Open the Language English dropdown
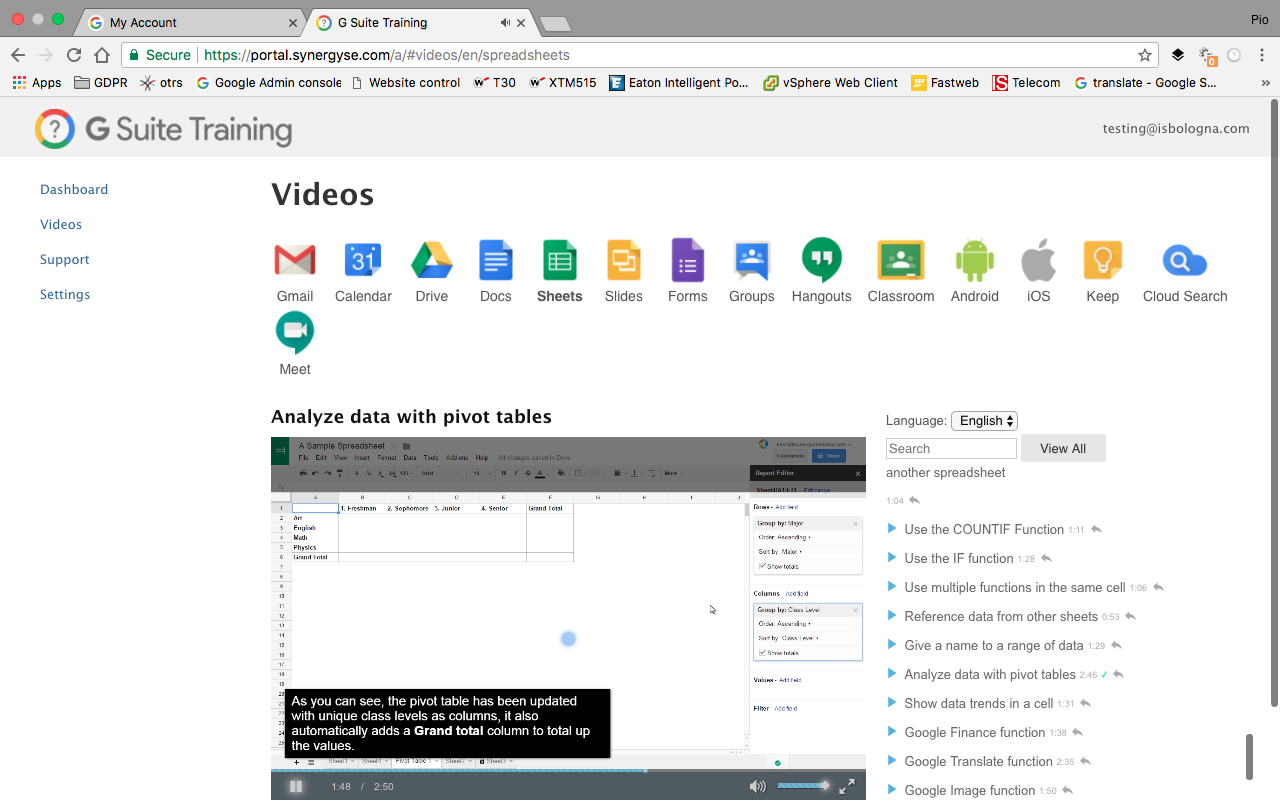Viewport: 1280px width, 800px height. (x=984, y=421)
